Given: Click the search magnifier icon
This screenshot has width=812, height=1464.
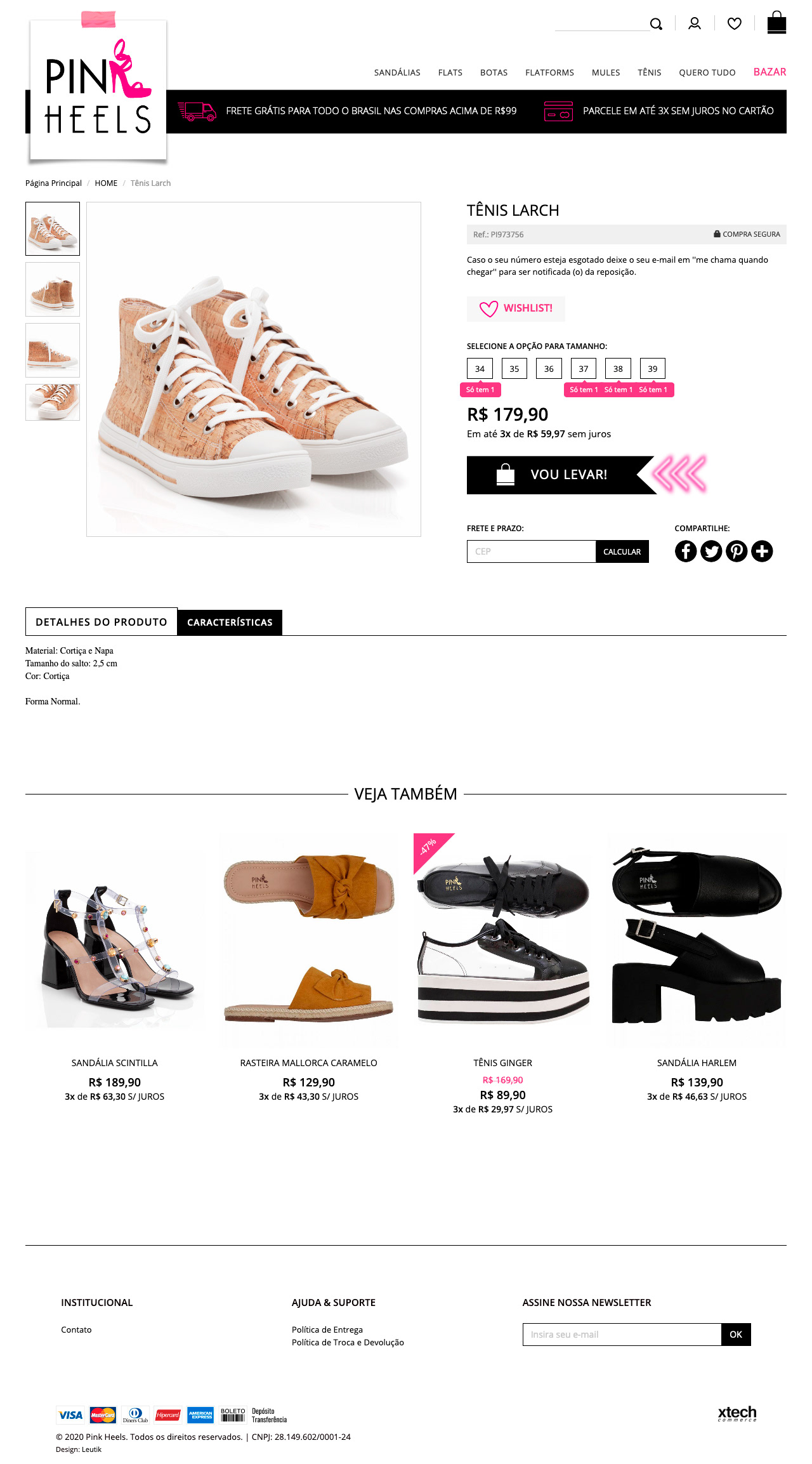Looking at the screenshot, I should click(x=656, y=24).
